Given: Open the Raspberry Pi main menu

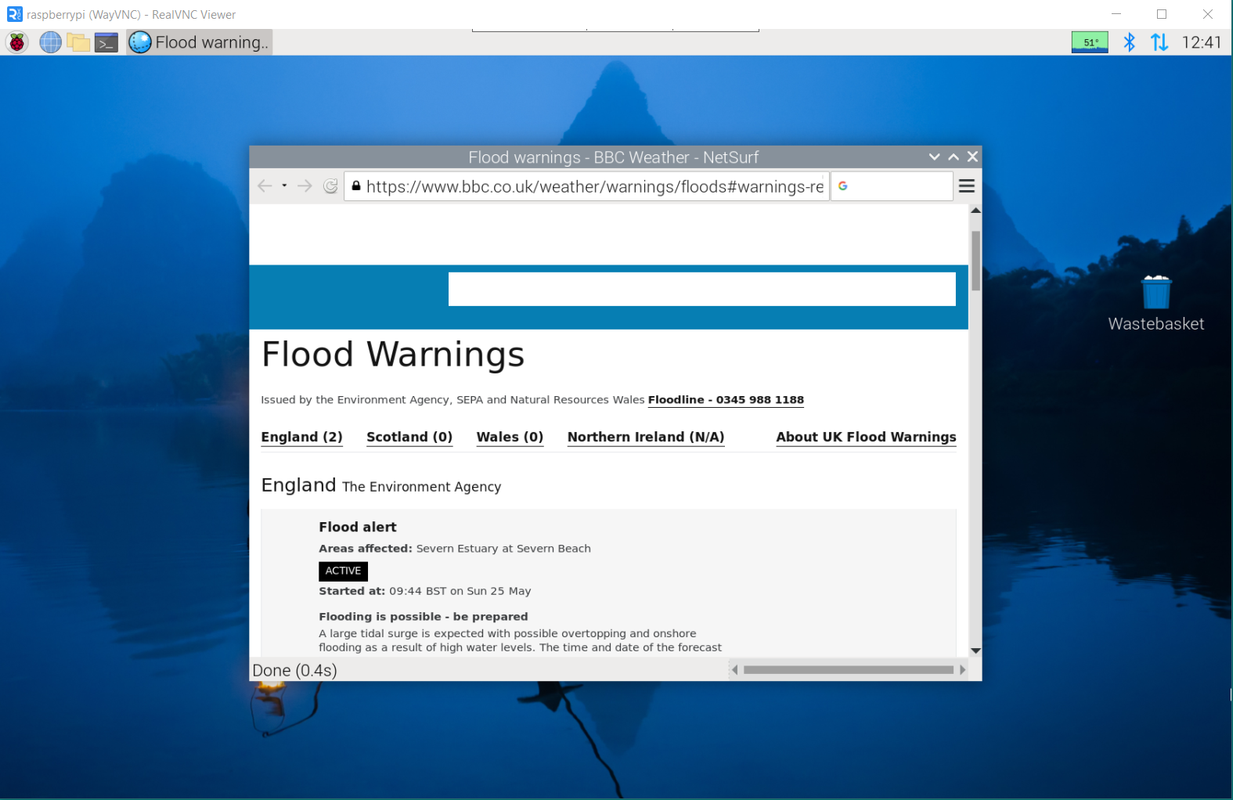Looking at the screenshot, I should pos(17,42).
